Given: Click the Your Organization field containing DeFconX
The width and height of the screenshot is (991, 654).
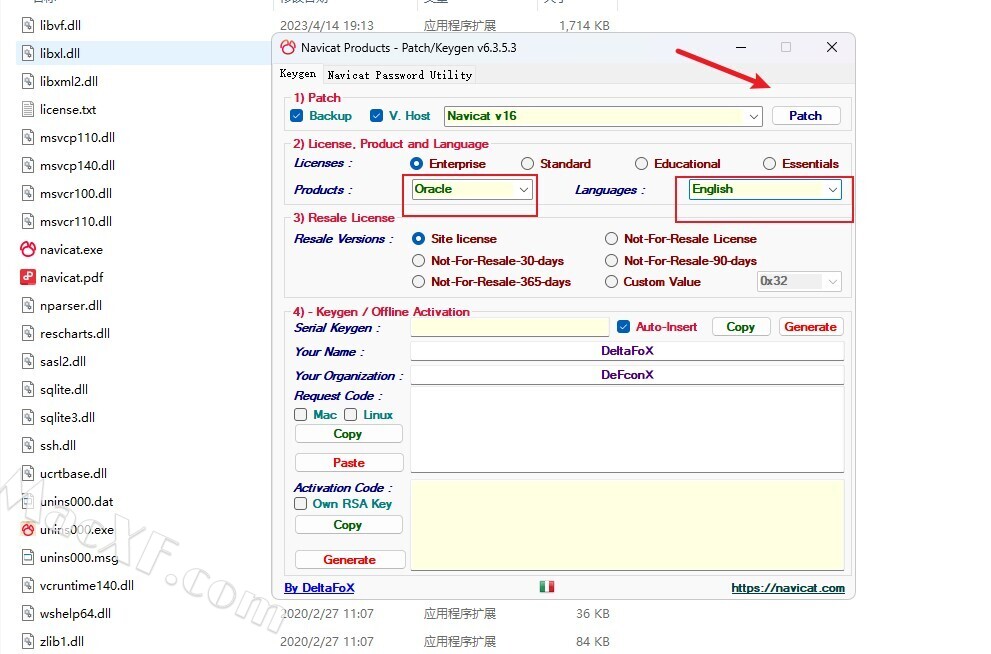Looking at the screenshot, I should coord(627,375).
